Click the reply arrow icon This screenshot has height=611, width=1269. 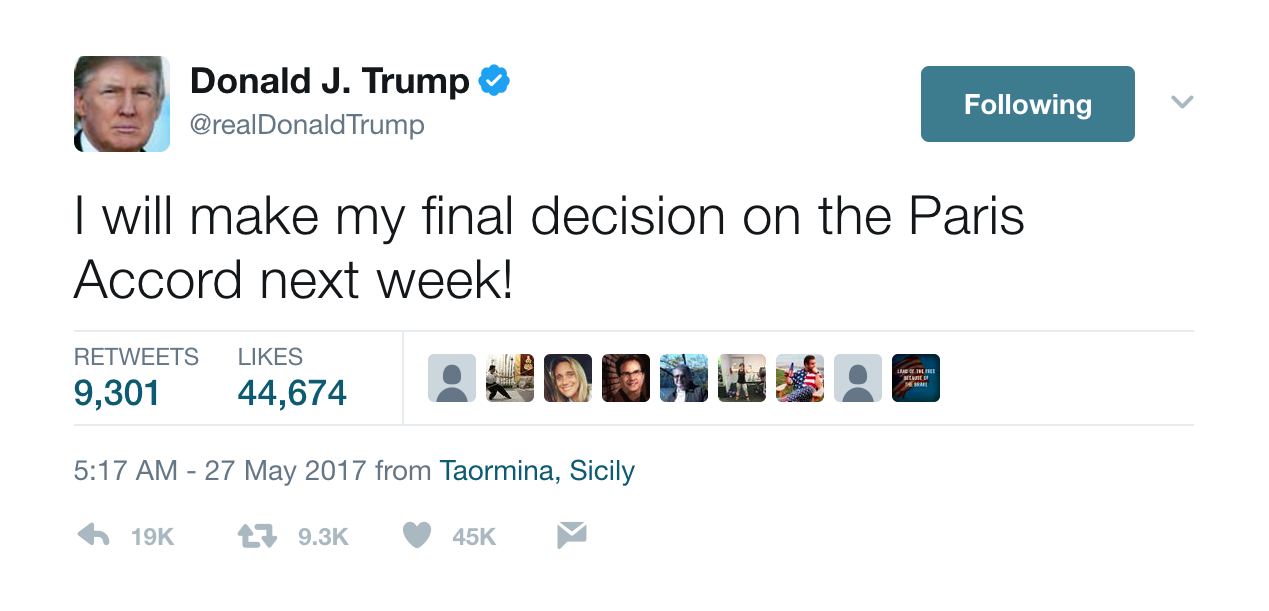[x=93, y=536]
